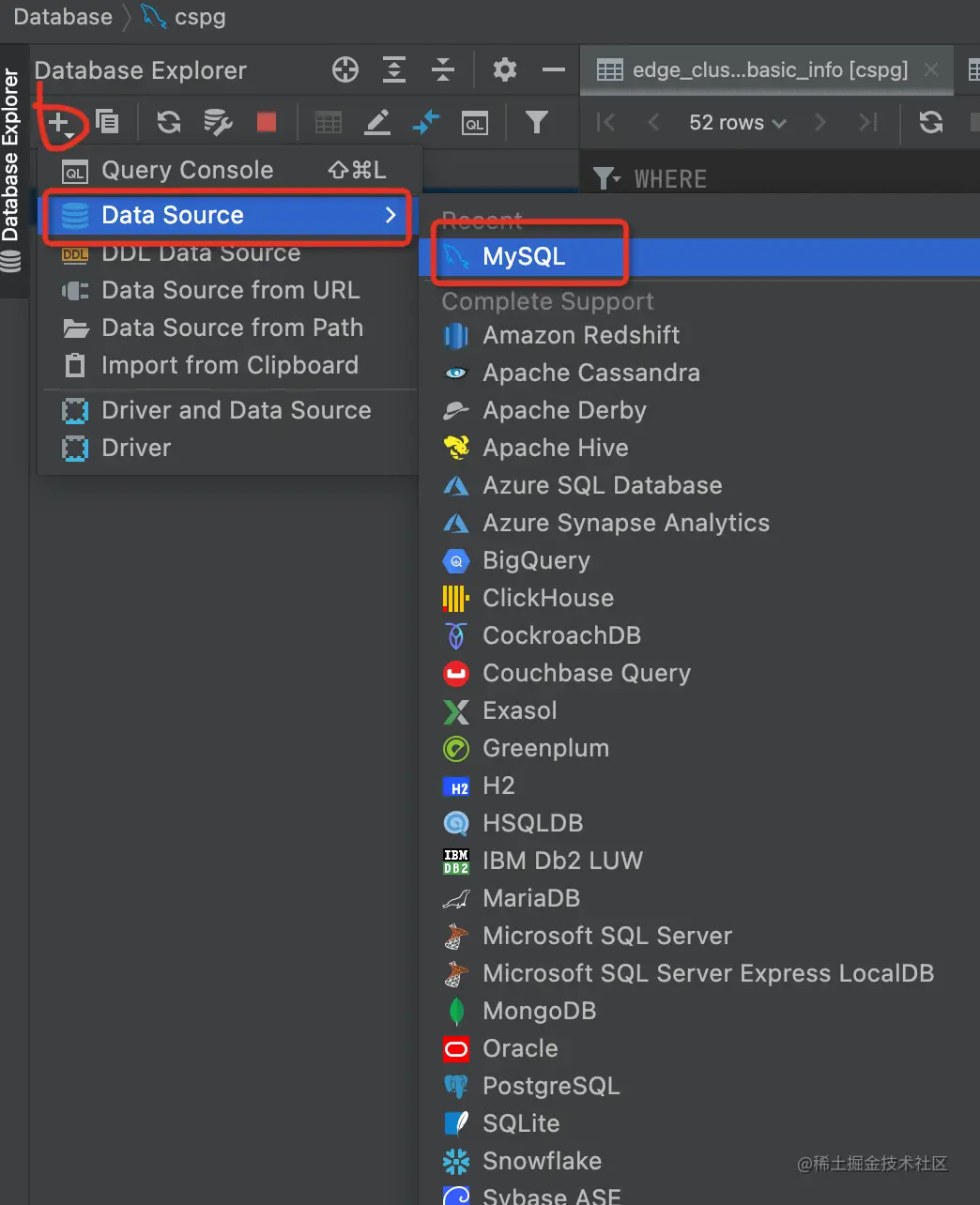Choose MySQL from recent data sources
This screenshot has height=1205, width=980.
click(699, 256)
